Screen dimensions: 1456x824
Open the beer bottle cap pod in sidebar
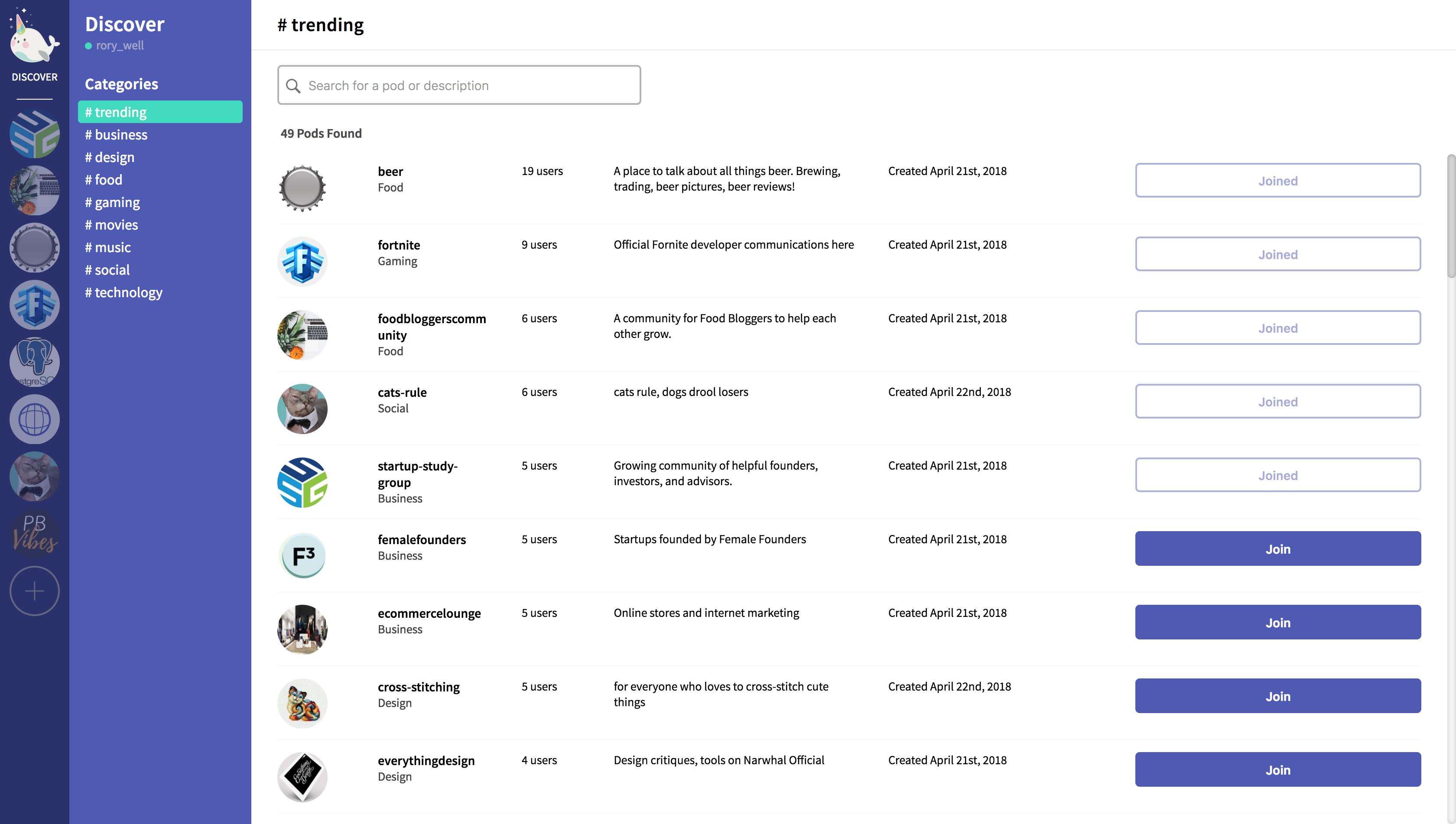34,248
